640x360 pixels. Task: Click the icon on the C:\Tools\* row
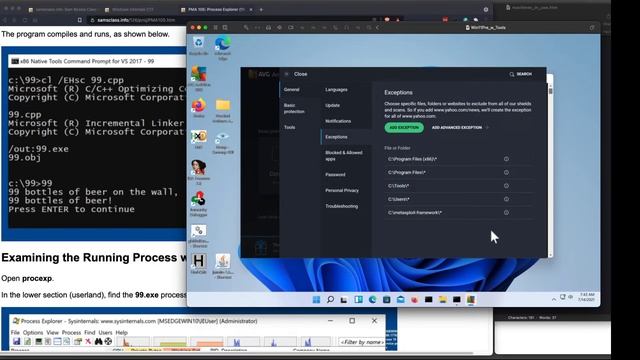click(506, 186)
